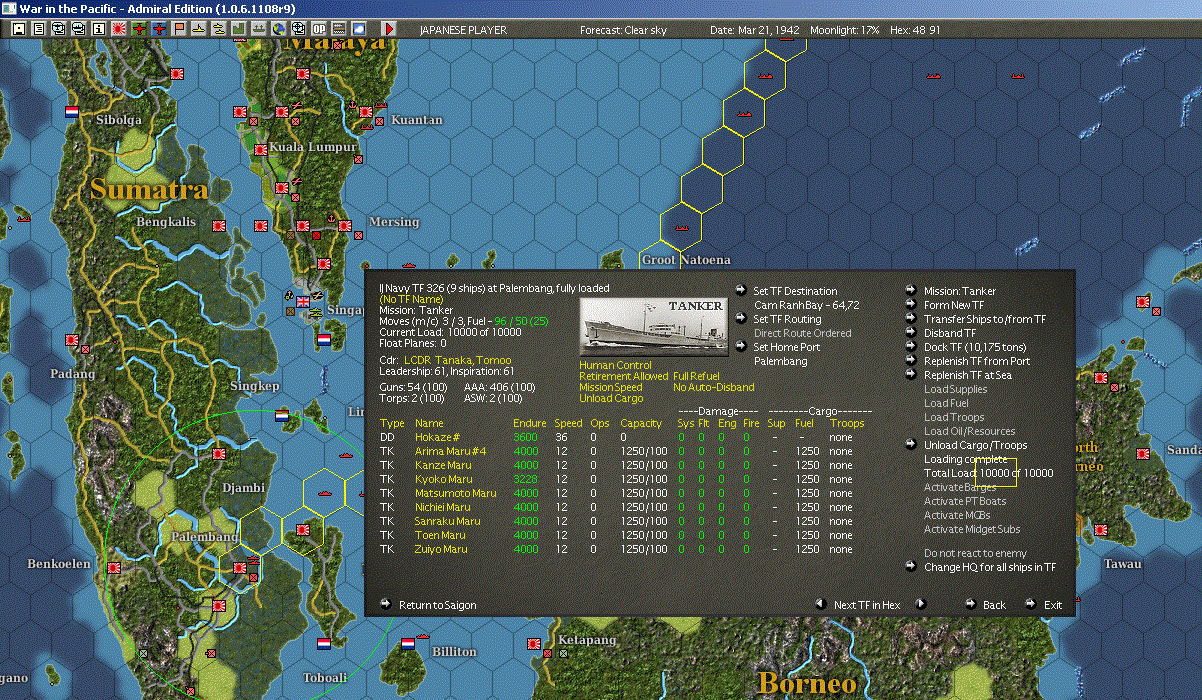Click arrow beside Set Home Port
Screen dimensions: 1202x700
coord(740,347)
